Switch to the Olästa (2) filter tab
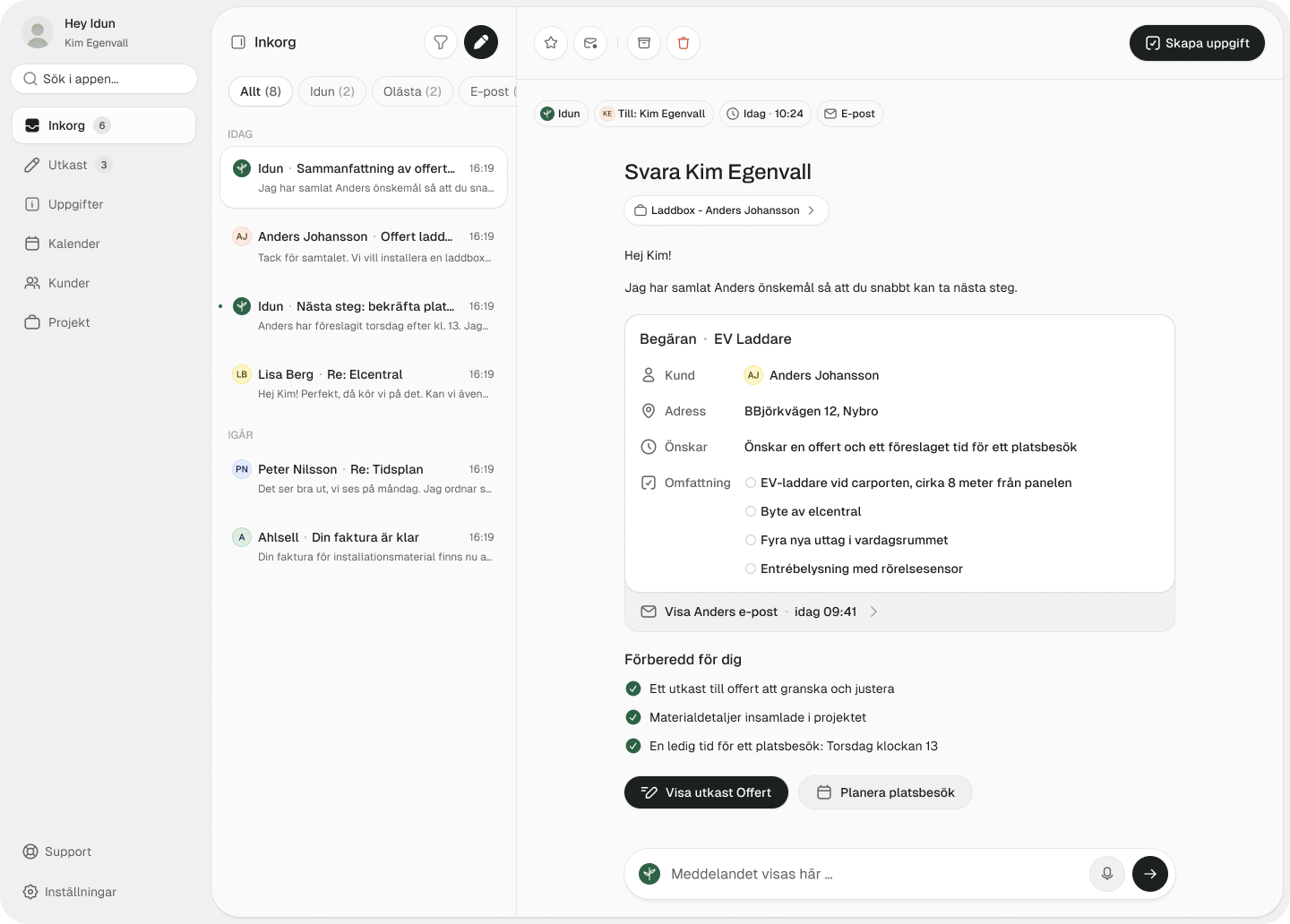This screenshot has width=1290, height=924. (412, 91)
